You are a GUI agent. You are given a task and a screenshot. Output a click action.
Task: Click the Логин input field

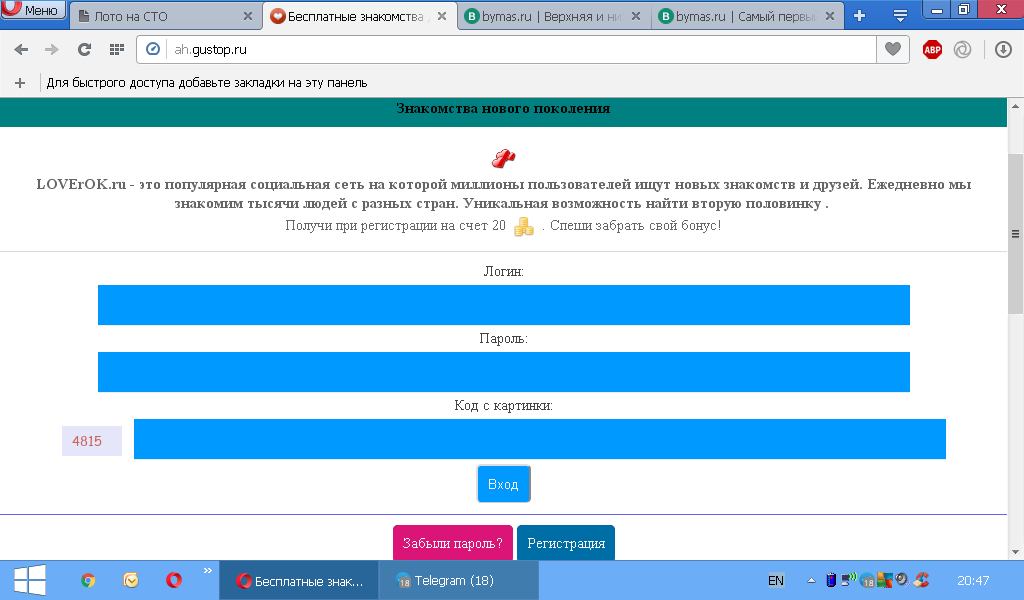pos(503,305)
